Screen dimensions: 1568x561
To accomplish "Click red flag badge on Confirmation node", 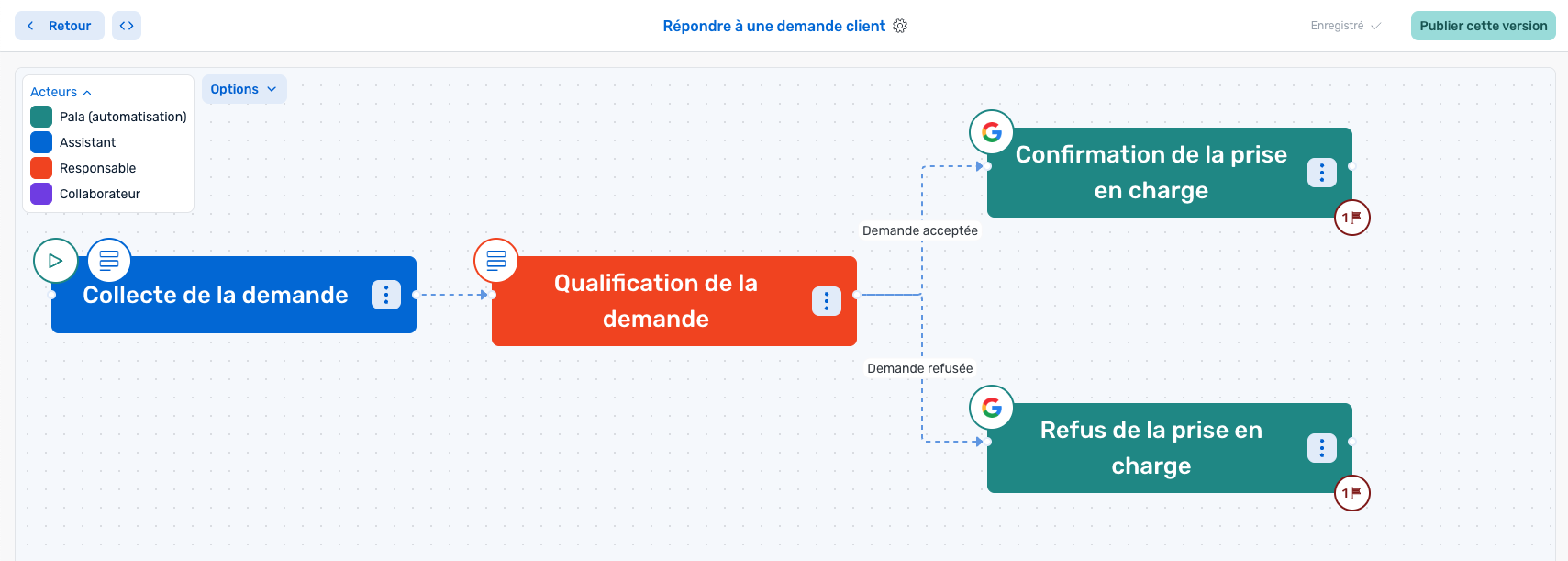I will 1351,218.
